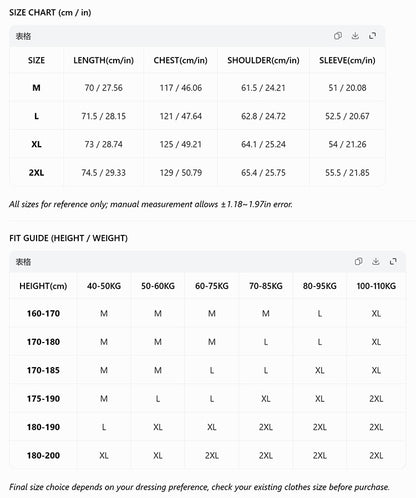Image resolution: width=416 pixels, height=498 pixels.
Task: Copy the fit guide table
Action: tap(359, 261)
